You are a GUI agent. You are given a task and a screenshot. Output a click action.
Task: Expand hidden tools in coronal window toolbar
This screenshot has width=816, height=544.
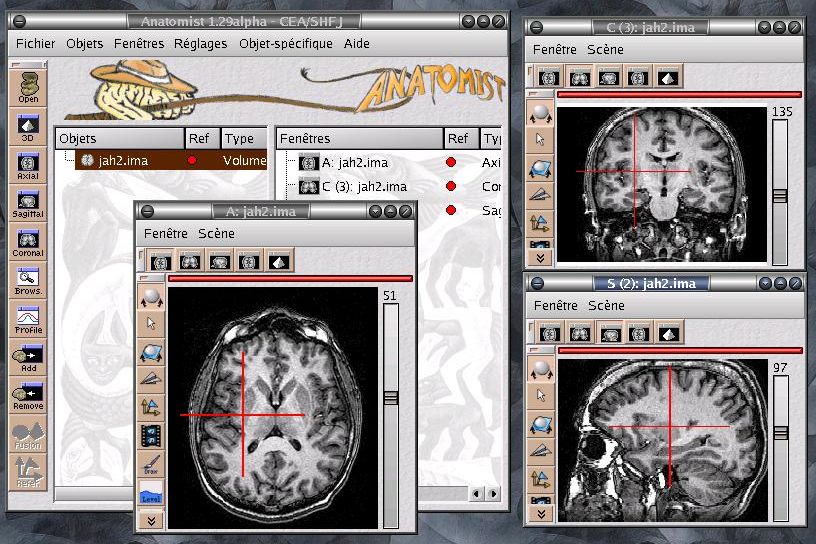pyautogui.click(x=539, y=245)
